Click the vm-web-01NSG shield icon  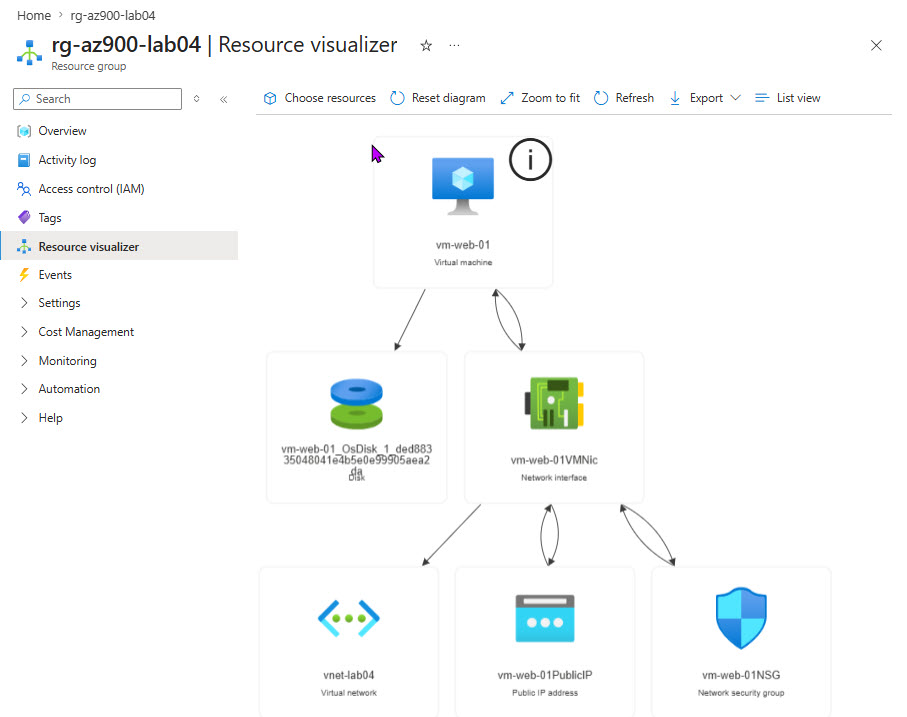pos(741,618)
